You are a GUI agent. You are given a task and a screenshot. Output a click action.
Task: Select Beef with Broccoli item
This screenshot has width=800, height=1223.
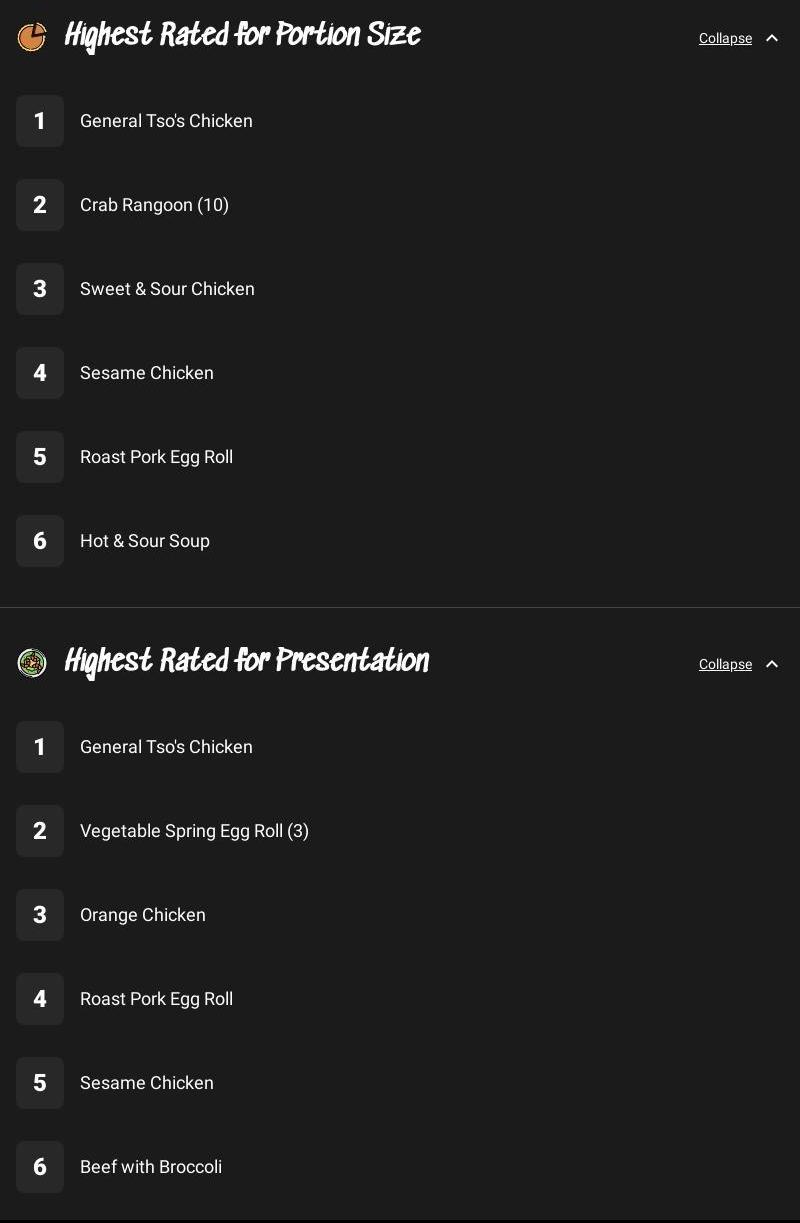click(151, 1167)
